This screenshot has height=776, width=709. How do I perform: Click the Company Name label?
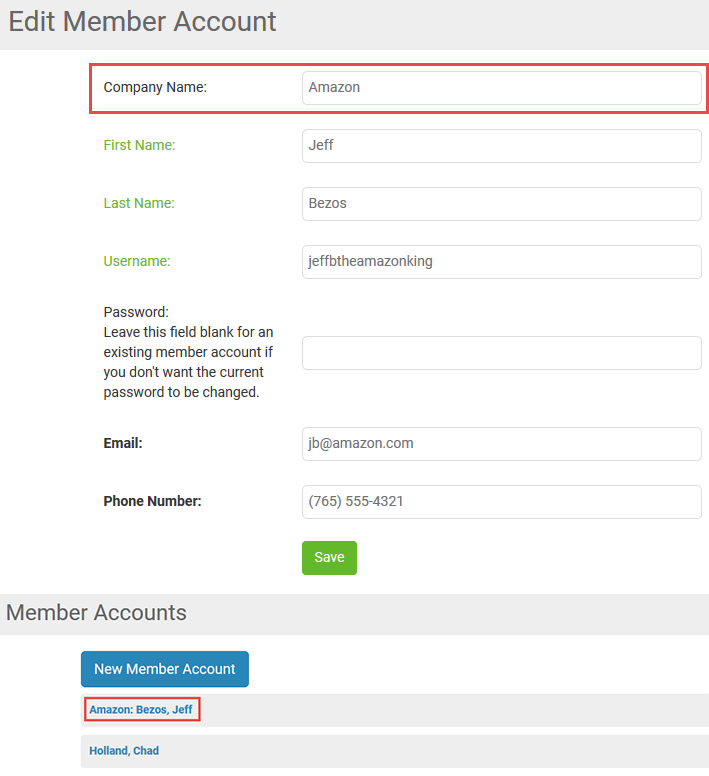[x=155, y=88]
